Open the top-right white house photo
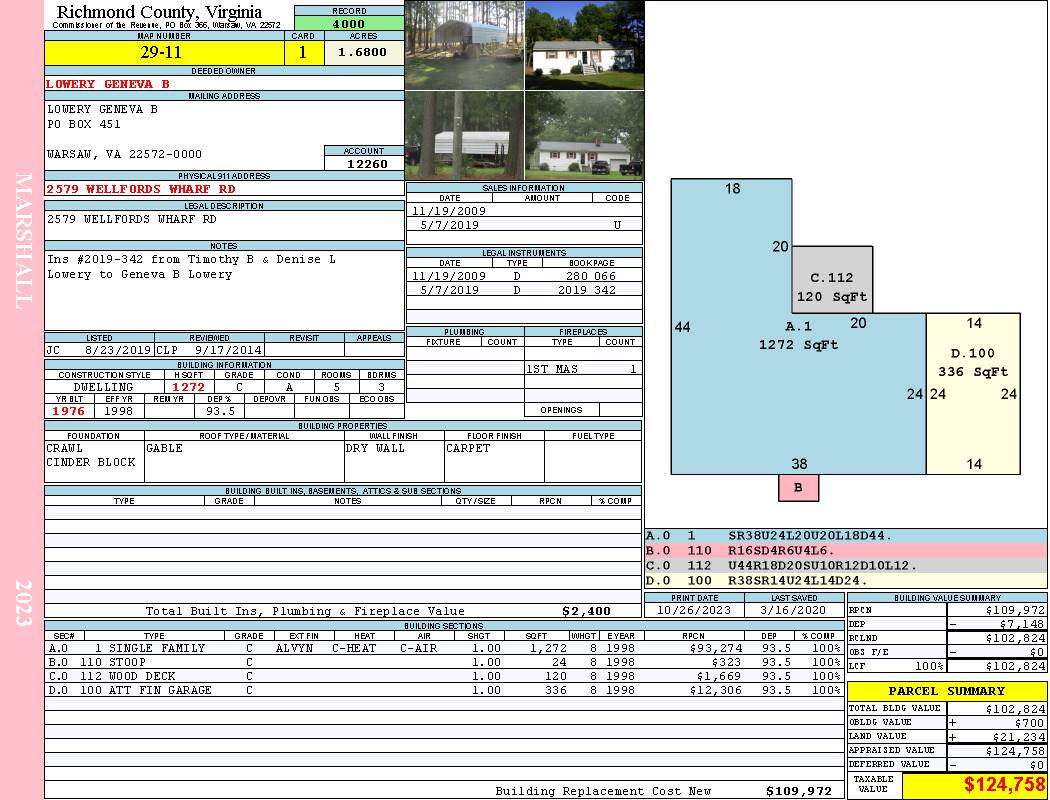The image size is (1050, 800). tap(585, 45)
